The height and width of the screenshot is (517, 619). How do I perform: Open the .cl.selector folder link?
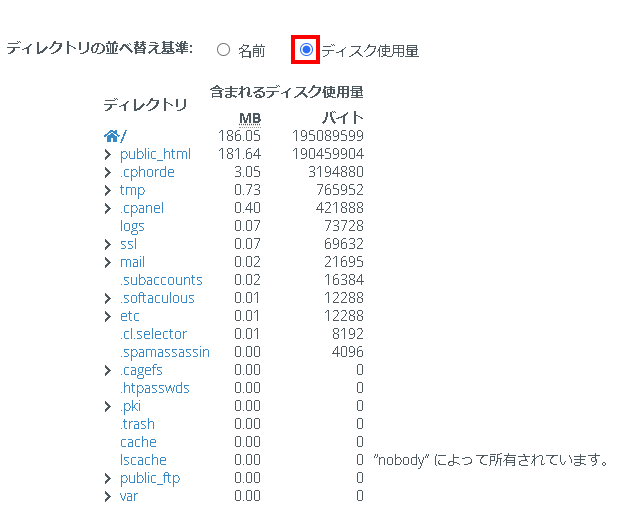coord(154,334)
